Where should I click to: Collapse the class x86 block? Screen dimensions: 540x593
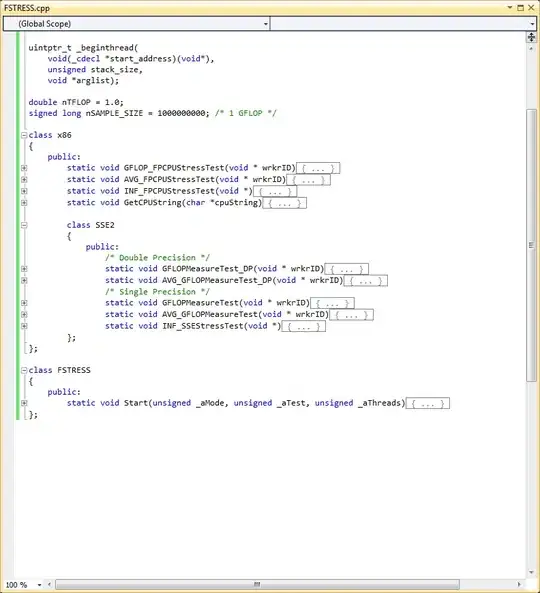[24, 135]
